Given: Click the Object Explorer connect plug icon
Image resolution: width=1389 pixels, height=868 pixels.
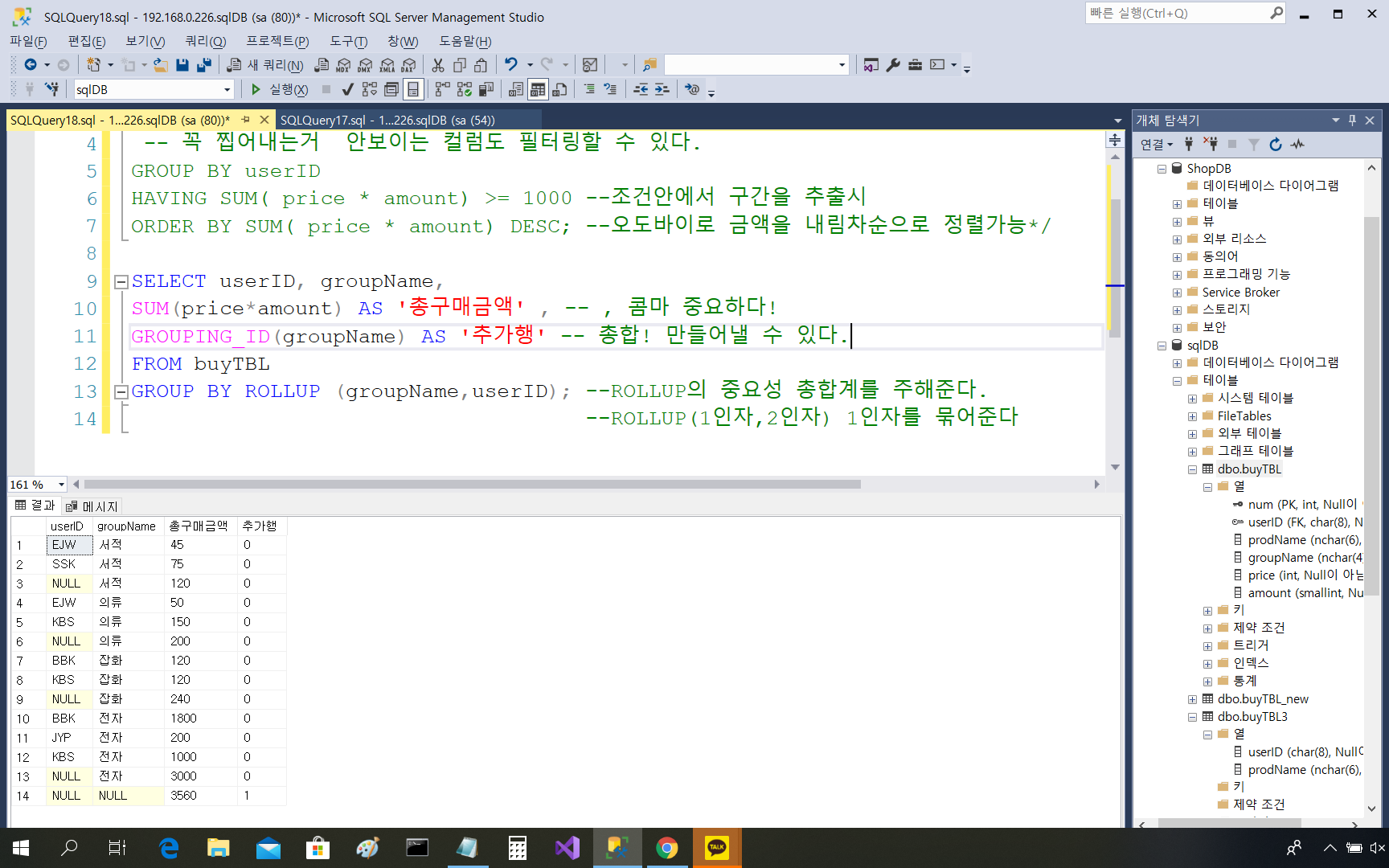Looking at the screenshot, I should coord(1189,145).
